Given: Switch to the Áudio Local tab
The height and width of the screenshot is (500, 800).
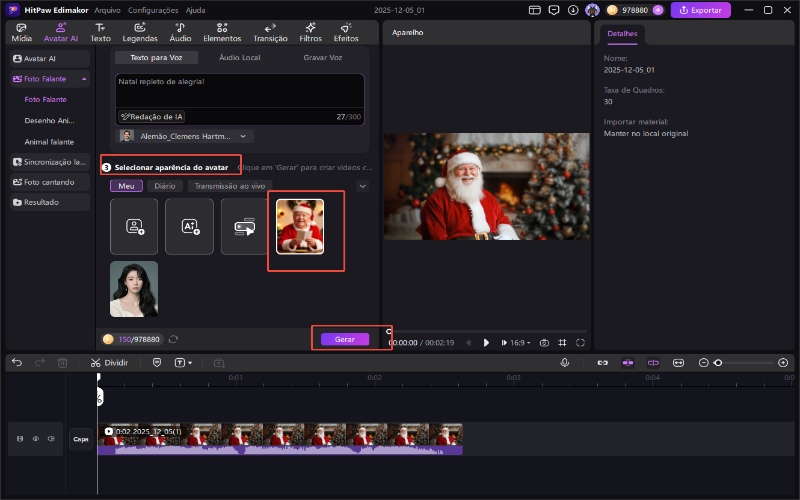Looking at the screenshot, I should pyautogui.click(x=239, y=58).
